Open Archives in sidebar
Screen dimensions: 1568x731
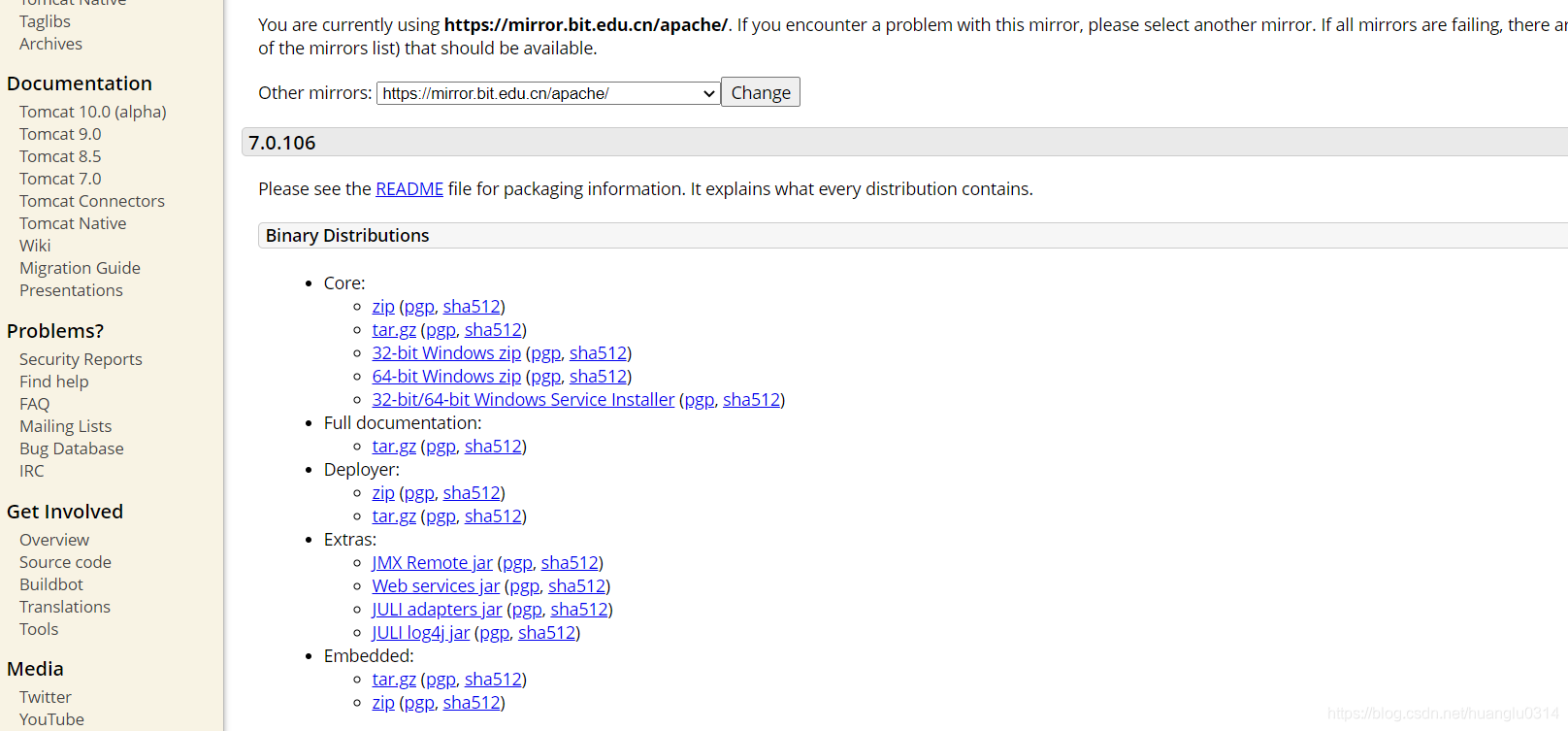[50, 44]
